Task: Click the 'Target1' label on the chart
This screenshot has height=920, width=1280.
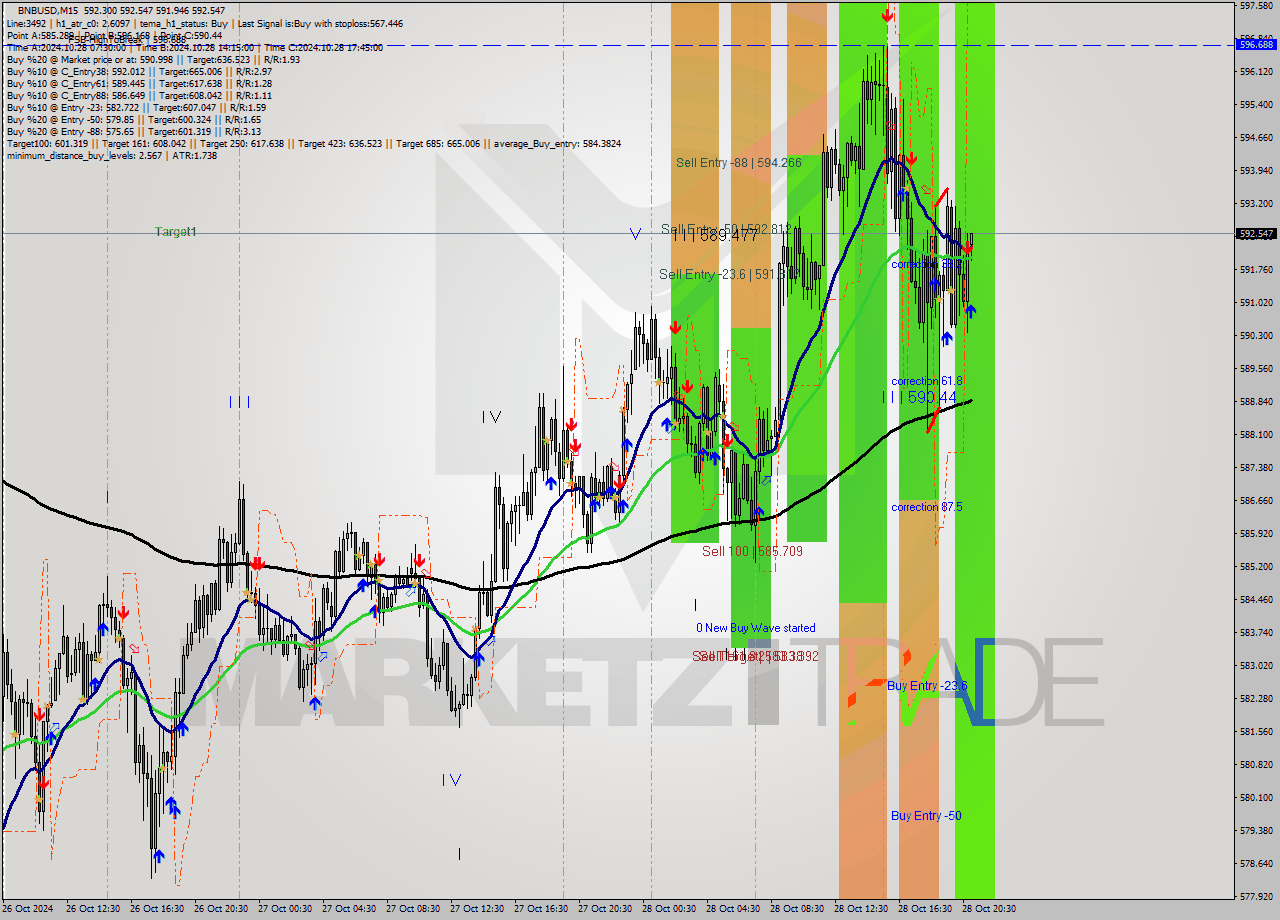Action: [x=176, y=232]
